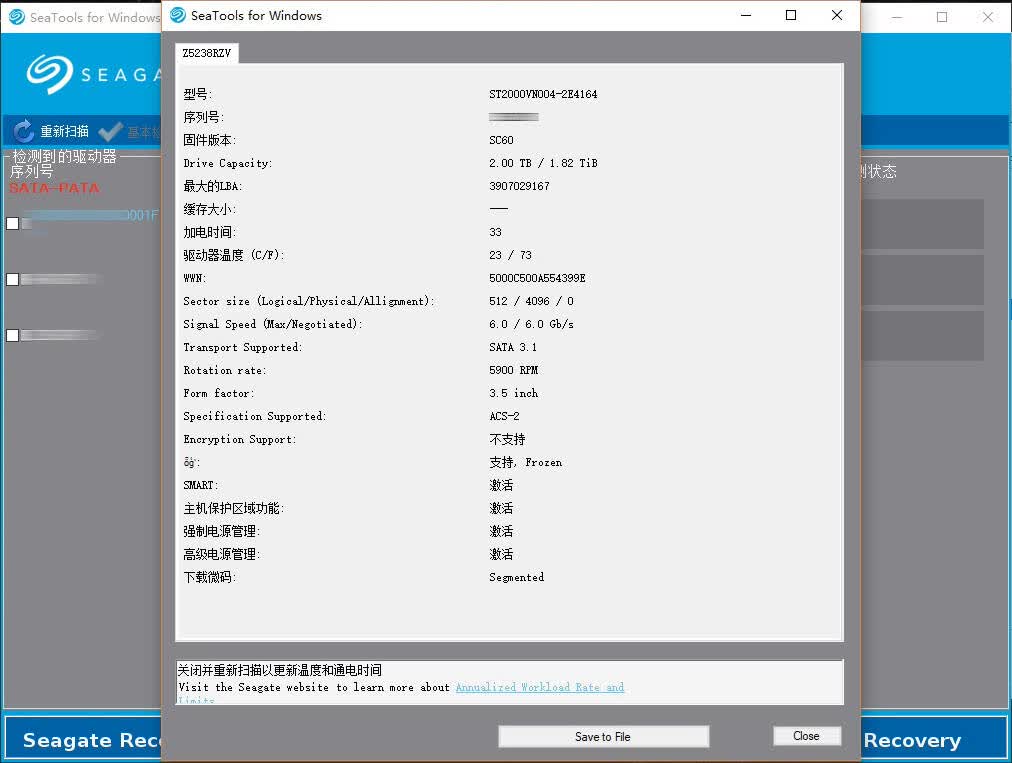Screen dimensions: 1012x763
Task: Click the Seagate logo in the banner
Action: point(49,74)
